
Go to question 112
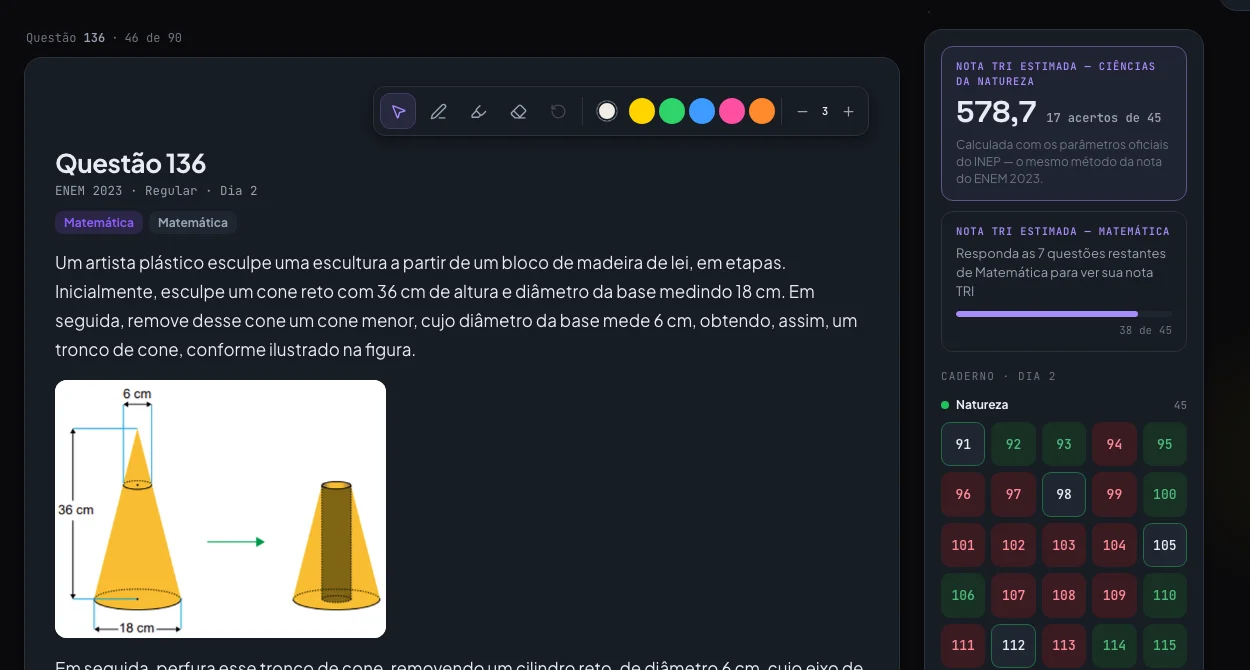tap(1013, 646)
